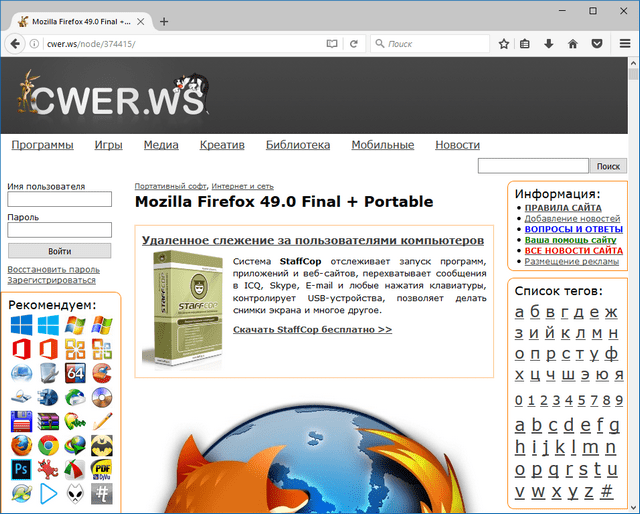Bookmark this page with the star icon
640x514 pixels.
504,44
